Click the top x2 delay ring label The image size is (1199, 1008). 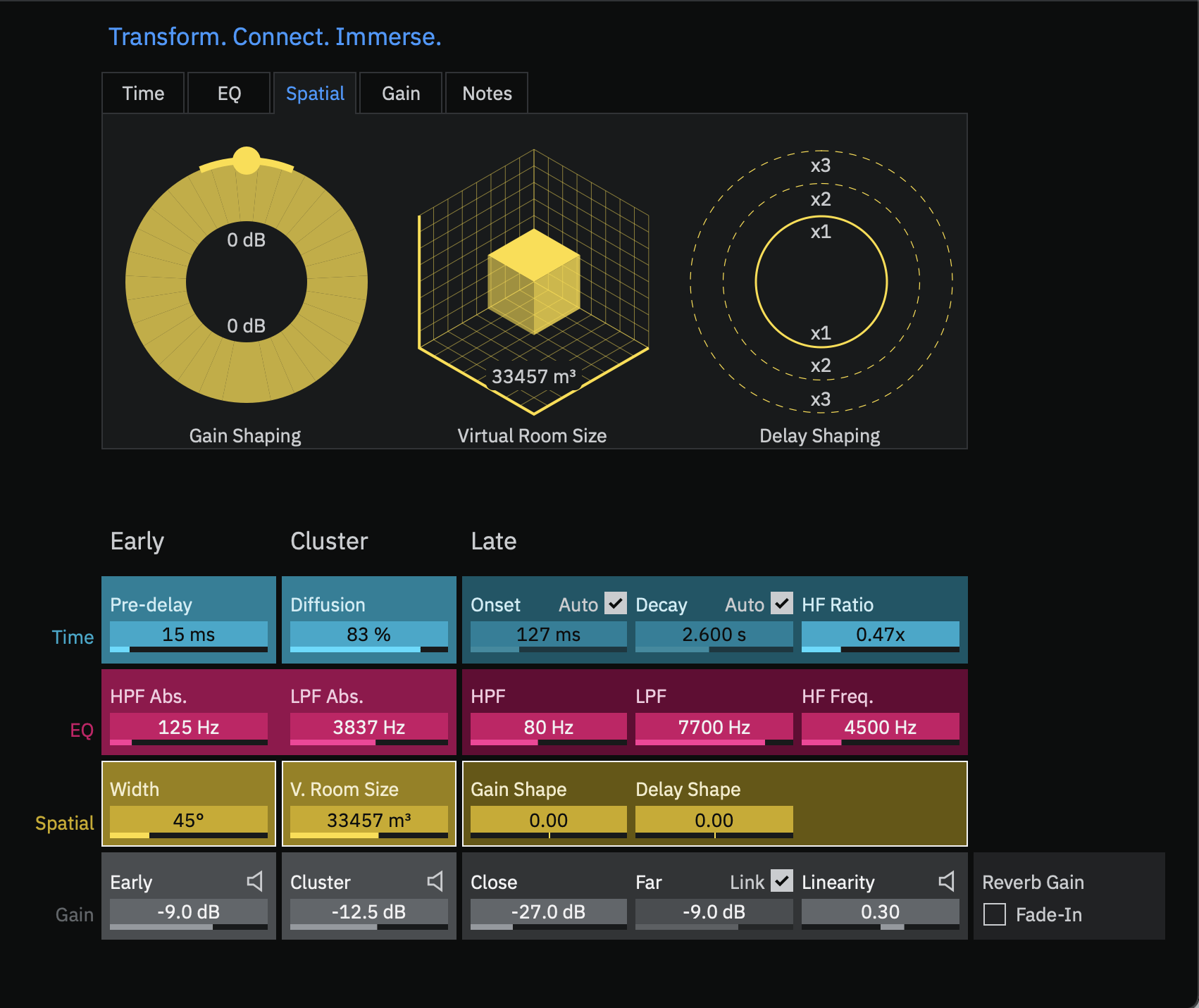(821, 199)
